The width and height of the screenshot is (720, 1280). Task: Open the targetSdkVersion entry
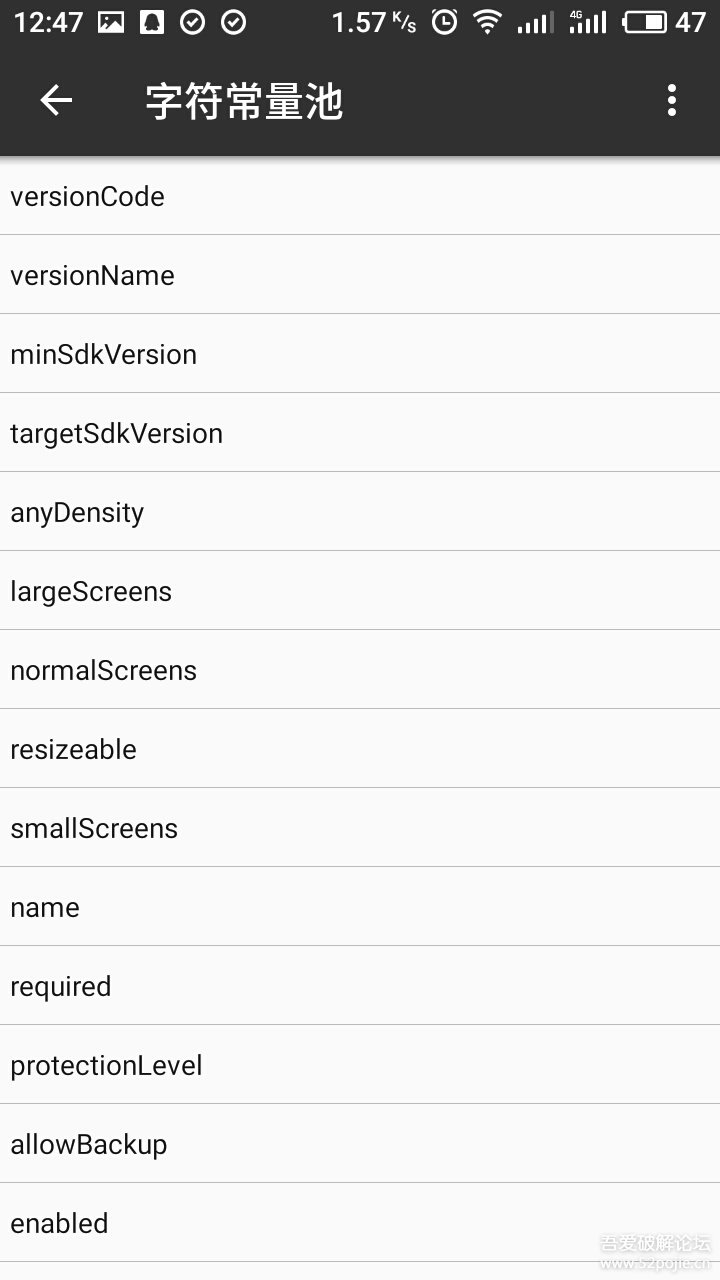coord(360,433)
